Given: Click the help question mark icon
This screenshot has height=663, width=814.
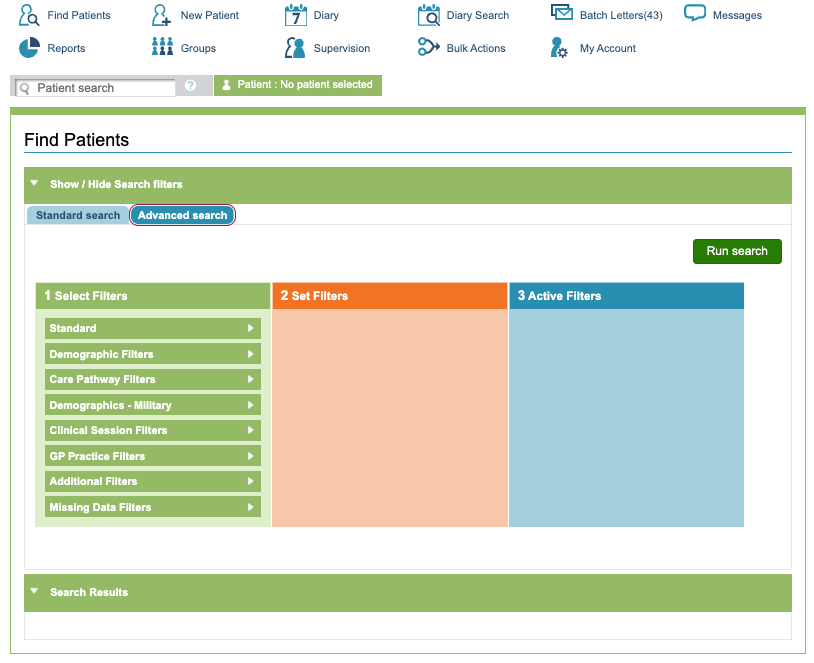Looking at the screenshot, I should tap(190, 86).
